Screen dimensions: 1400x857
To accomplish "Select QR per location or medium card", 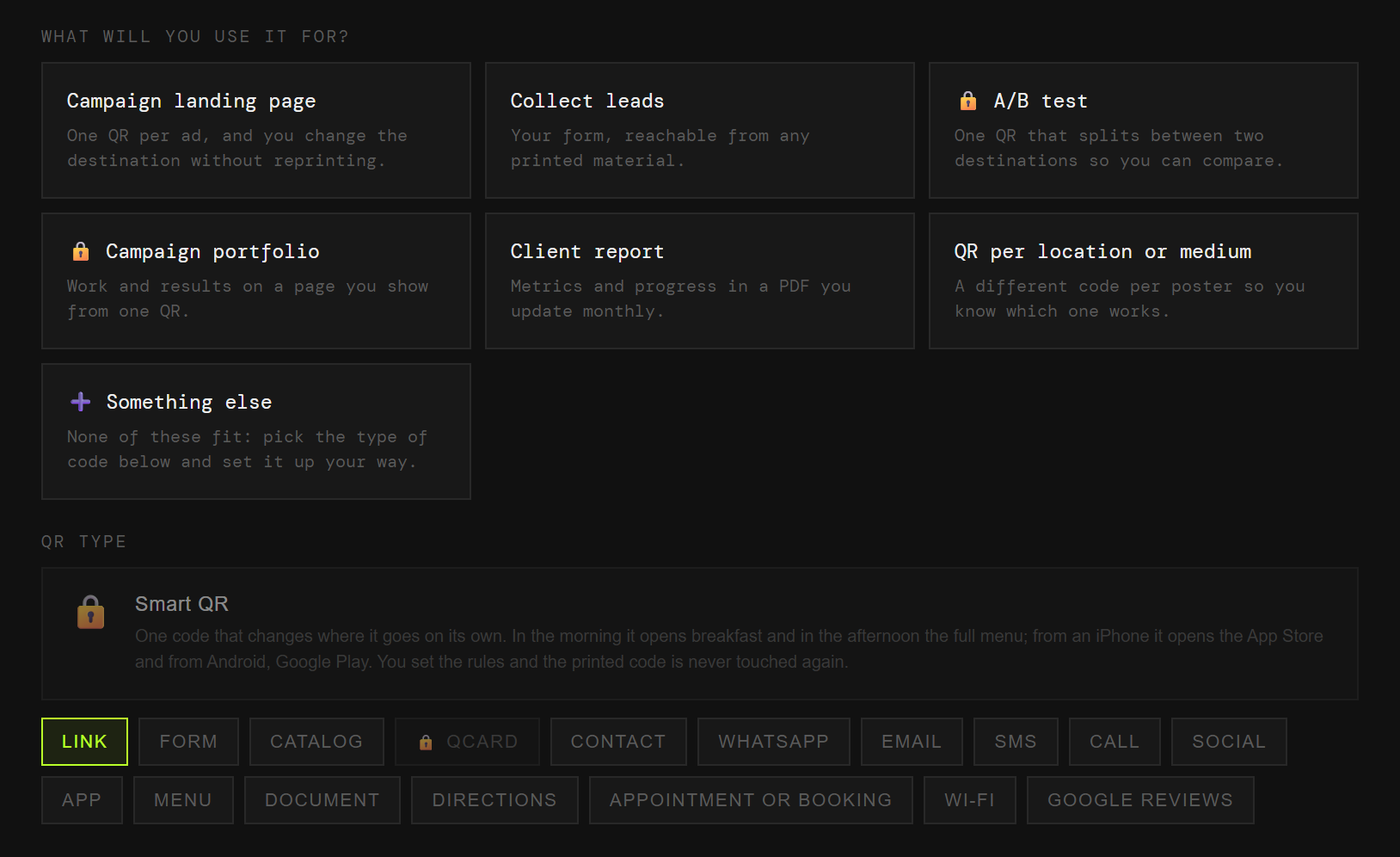I will point(1144,281).
